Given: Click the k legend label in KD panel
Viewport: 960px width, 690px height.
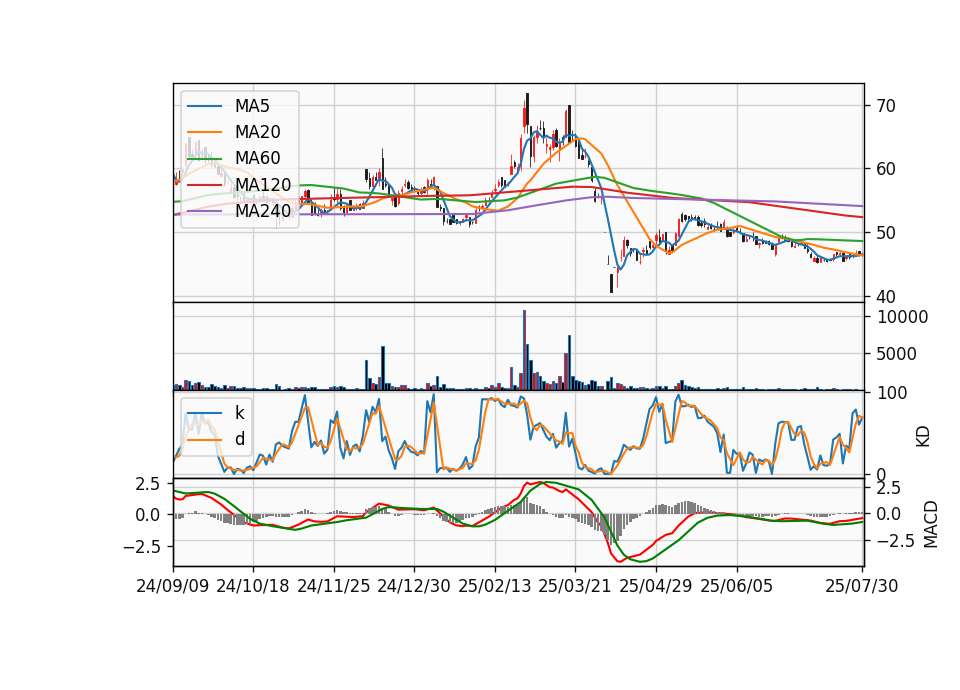Looking at the screenshot, I should point(239,413).
